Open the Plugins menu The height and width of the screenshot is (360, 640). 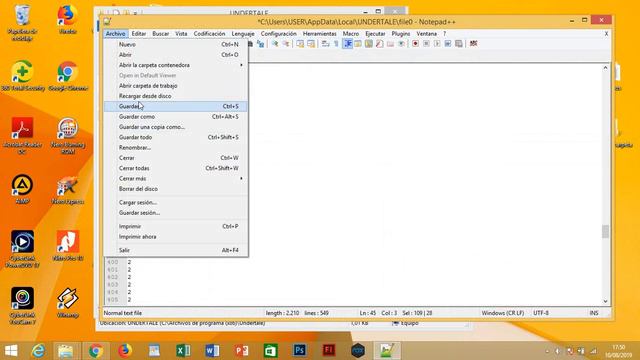[x=401, y=33]
